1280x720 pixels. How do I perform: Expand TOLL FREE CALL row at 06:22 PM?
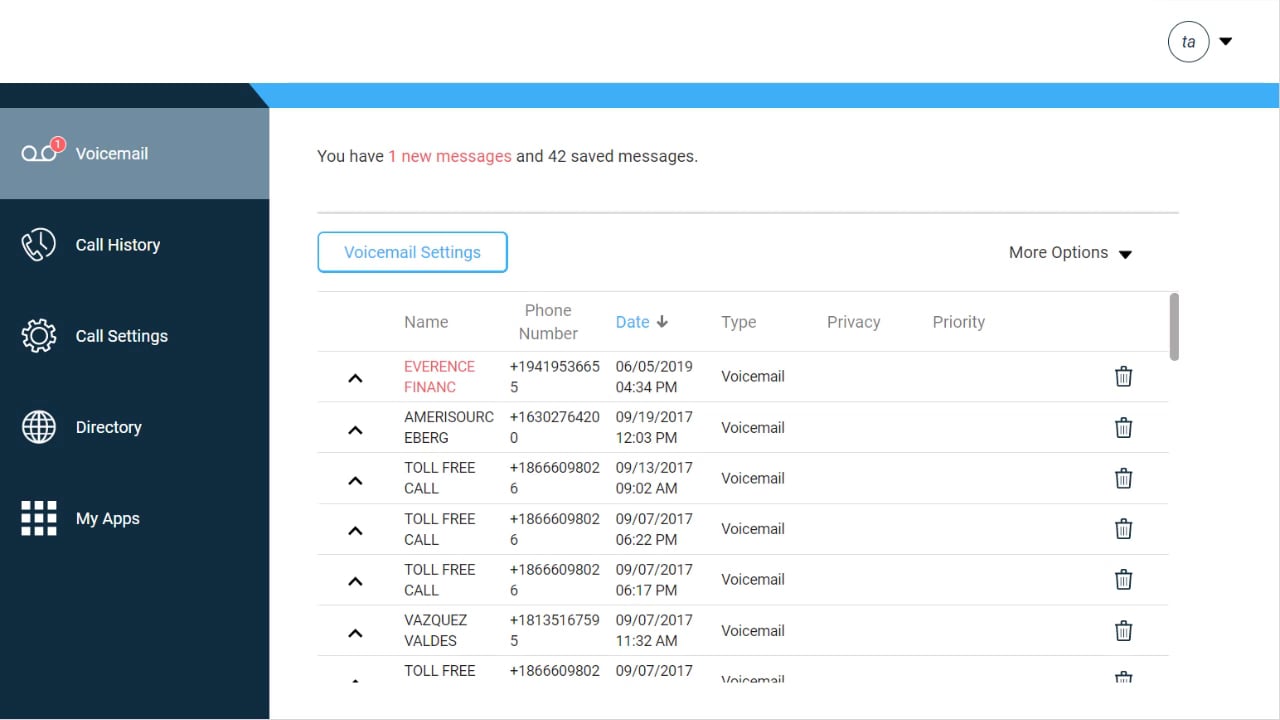pyautogui.click(x=355, y=530)
